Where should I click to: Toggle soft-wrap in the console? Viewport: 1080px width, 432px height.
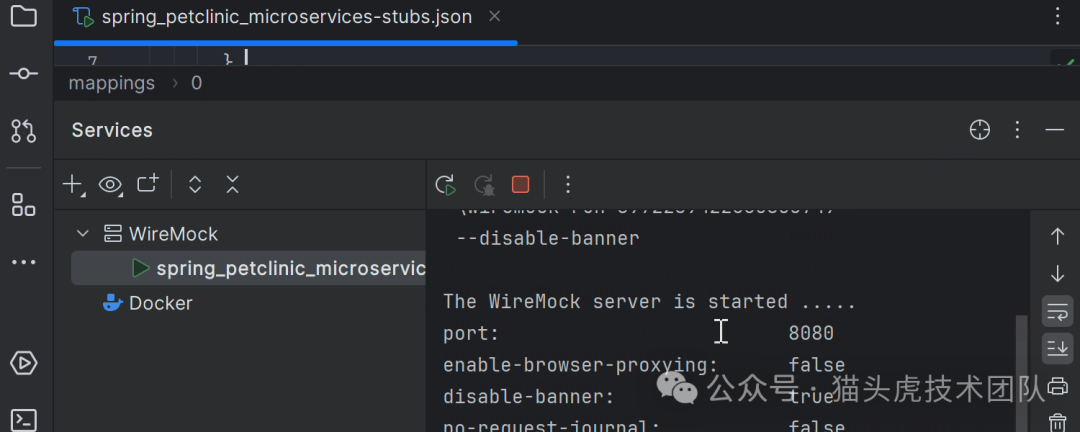click(1057, 311)
